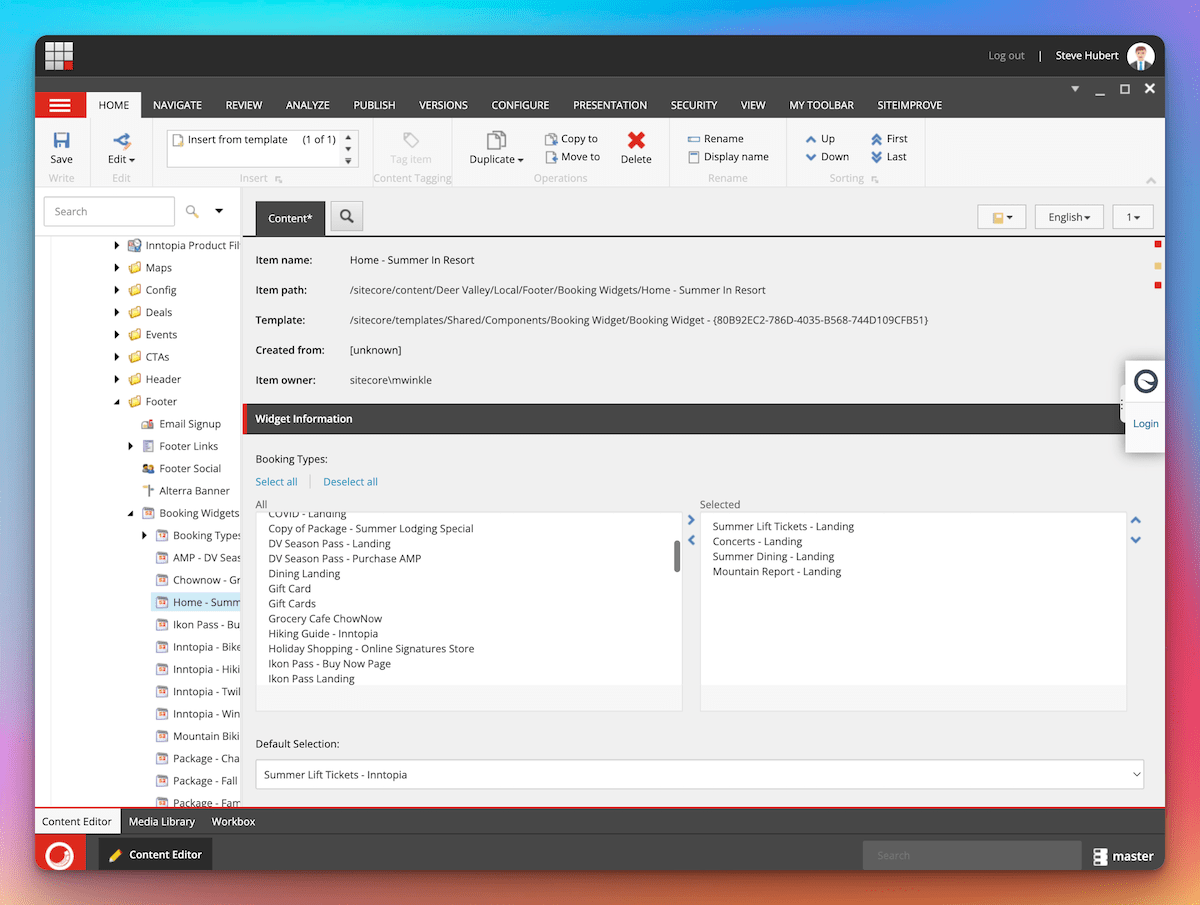
Task: Delete the current item
Action: pyautogui.click(x=636, y=147)
